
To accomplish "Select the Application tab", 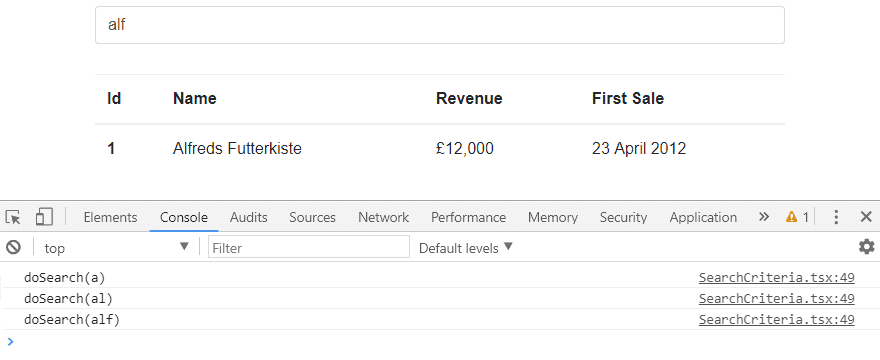I will (703, 217).
